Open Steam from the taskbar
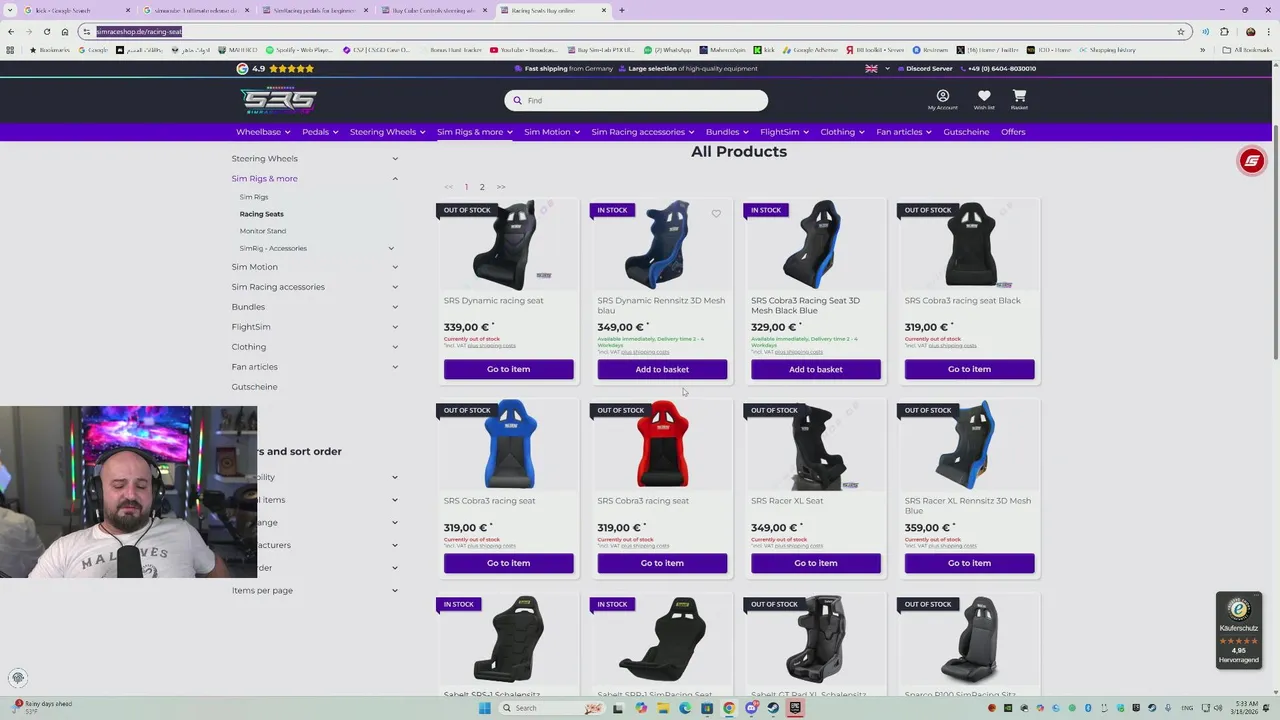Screen dimensions: 1280x720 click(773, 708)
